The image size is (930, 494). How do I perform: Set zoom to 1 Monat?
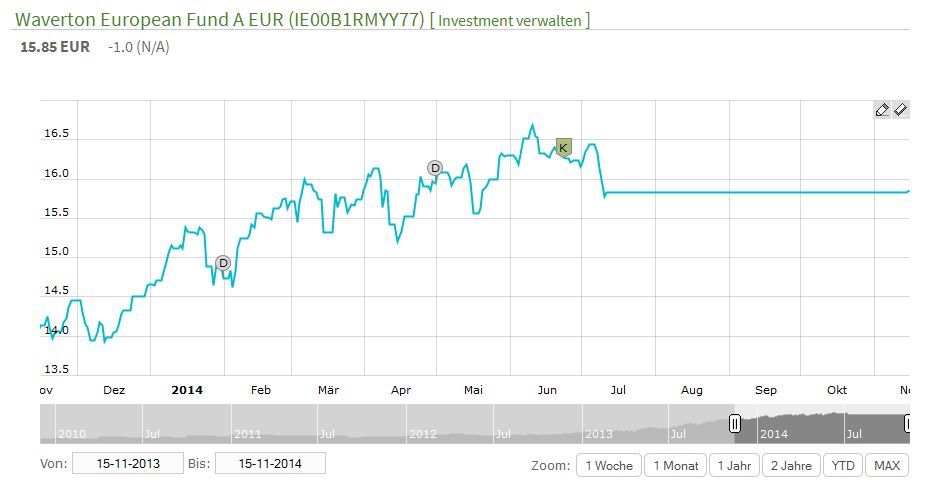(x=675, y=465)
